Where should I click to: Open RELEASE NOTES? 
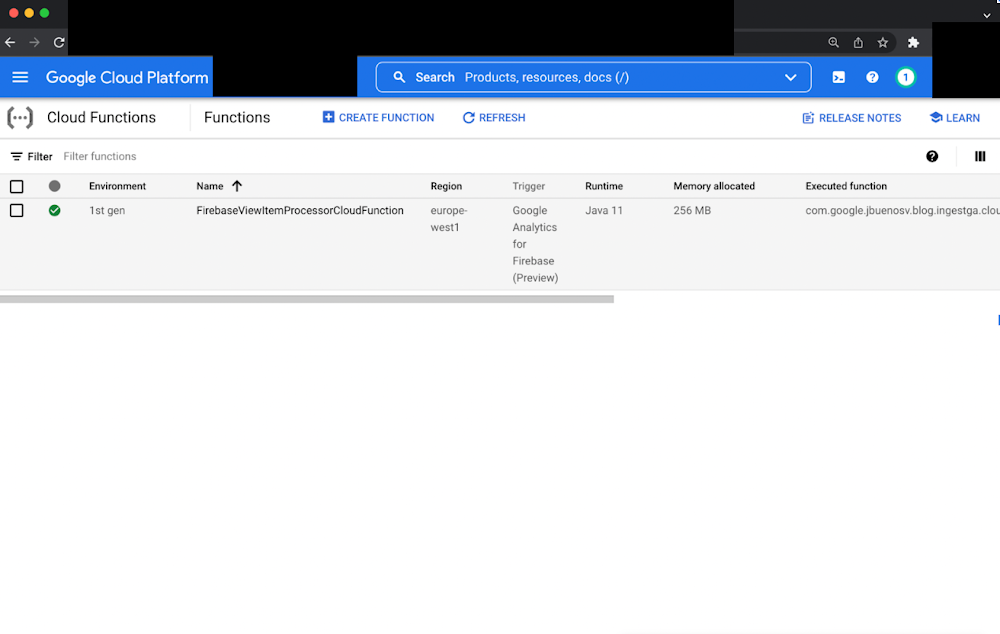(x=851, y=118)
